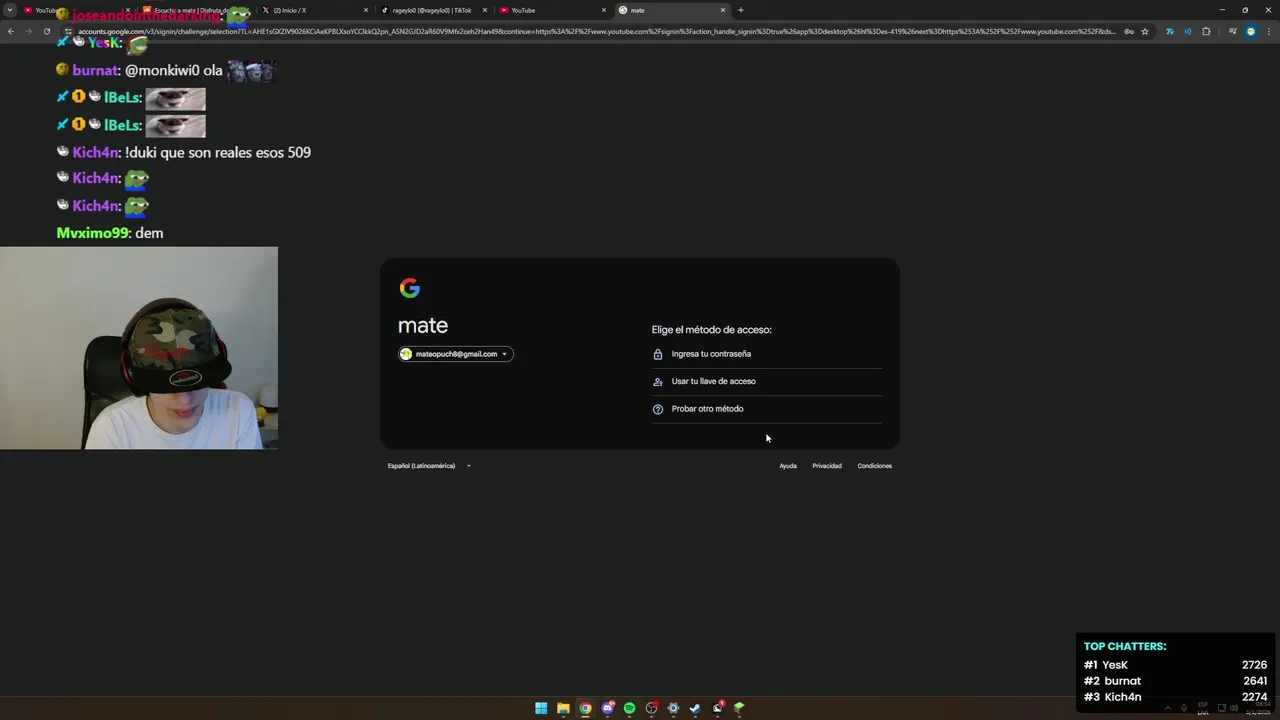Image resolution: width=1280 pixels, height=720 pixels.
Task: Open the password key icon in address bar
Action: click(x=1129, y=31)
